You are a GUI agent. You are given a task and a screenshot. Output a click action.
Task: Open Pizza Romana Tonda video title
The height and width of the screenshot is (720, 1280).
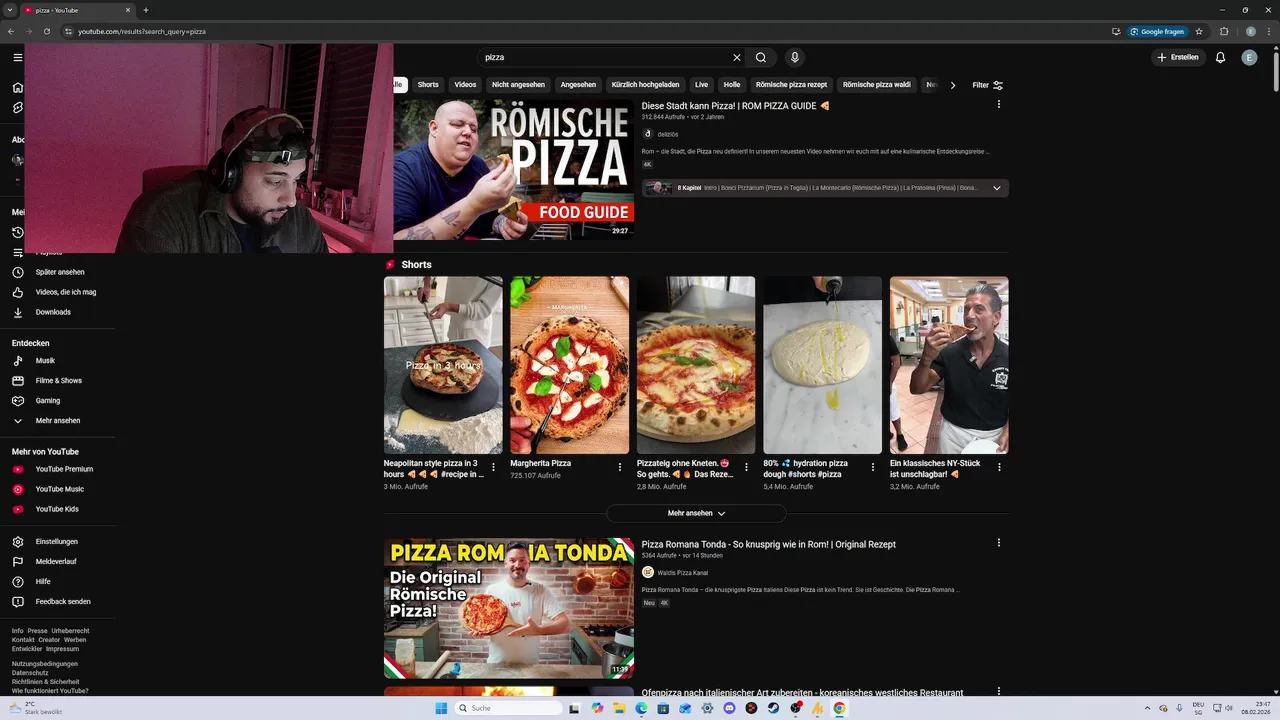tap(769, 544)
